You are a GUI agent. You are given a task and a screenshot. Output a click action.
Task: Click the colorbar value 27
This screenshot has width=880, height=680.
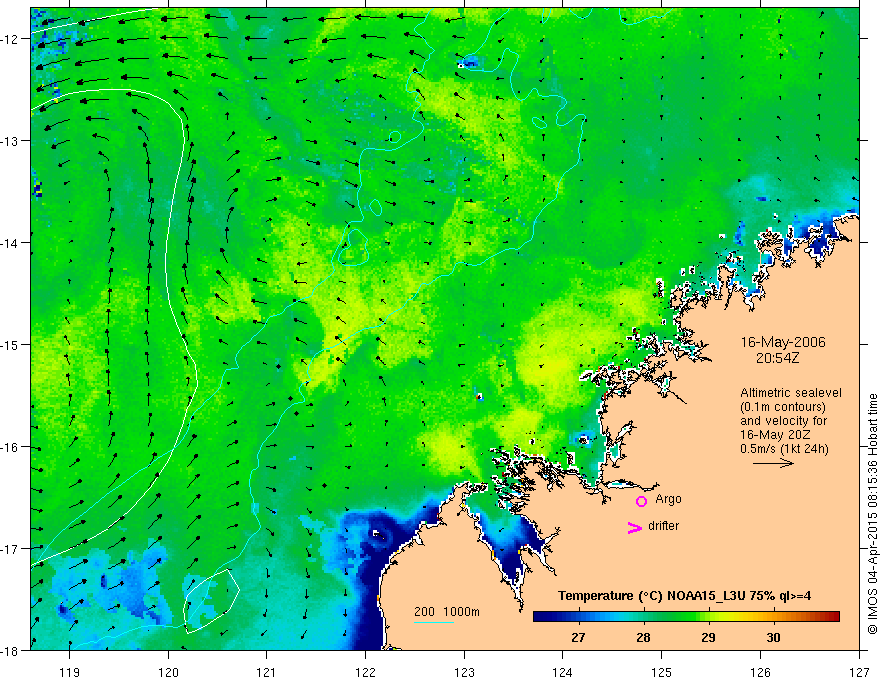pos(578,637)
